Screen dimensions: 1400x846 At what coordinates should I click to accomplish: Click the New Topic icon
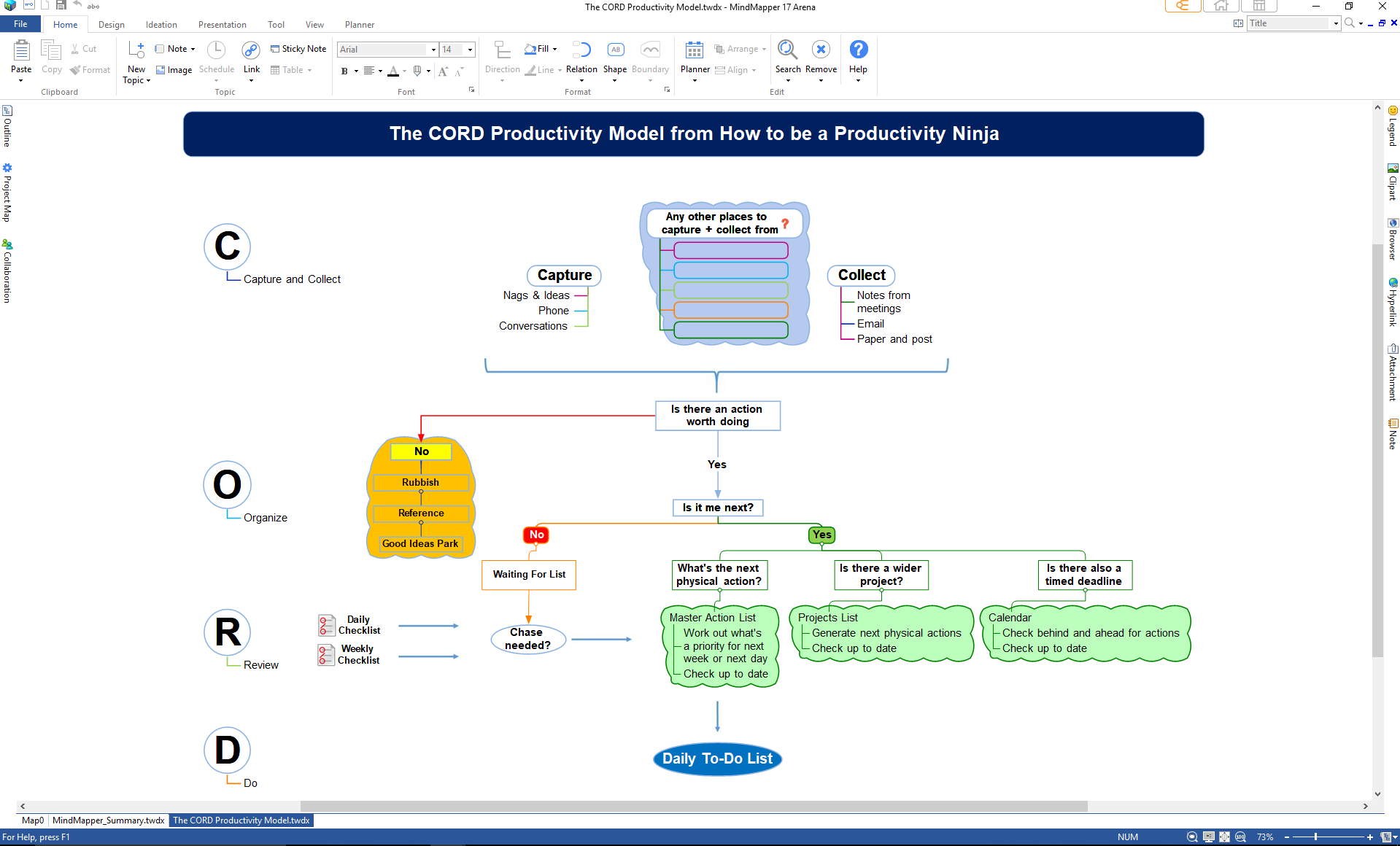[x=136, y=50]
